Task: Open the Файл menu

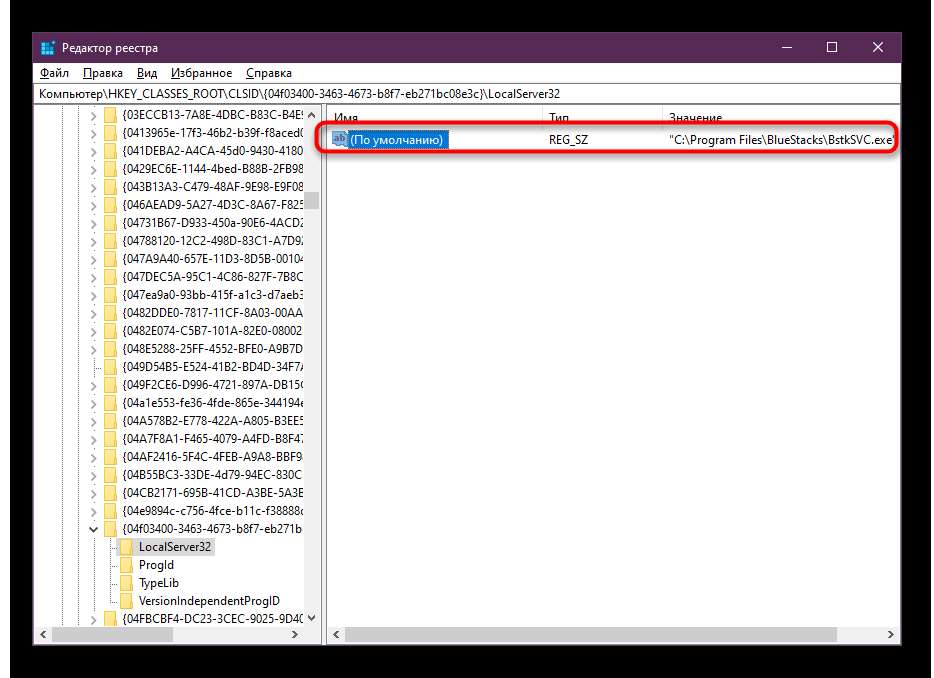Action: [54, 73]
